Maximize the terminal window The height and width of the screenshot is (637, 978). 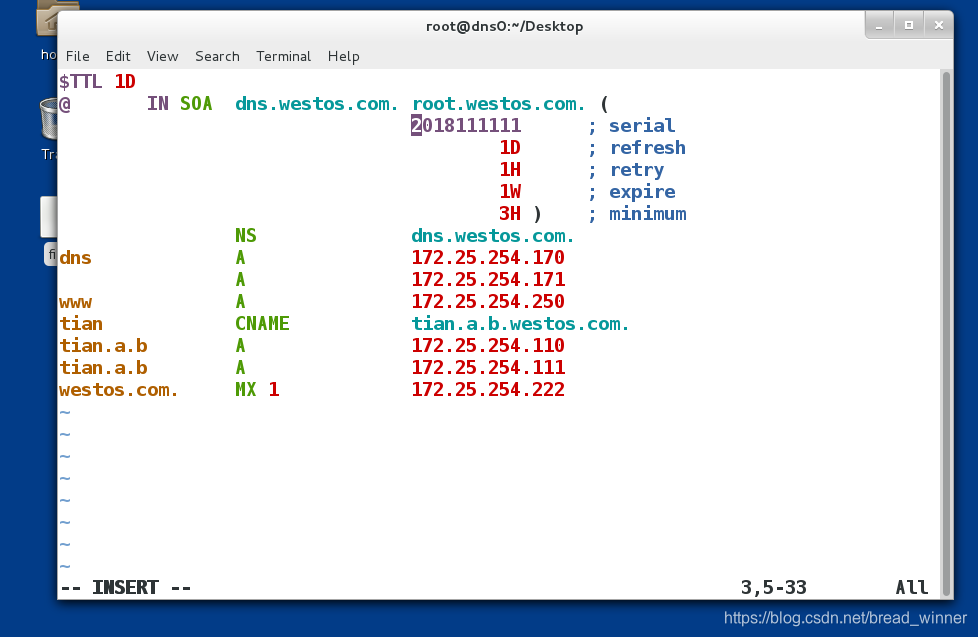pyautogui.click(x=909, y=26)
